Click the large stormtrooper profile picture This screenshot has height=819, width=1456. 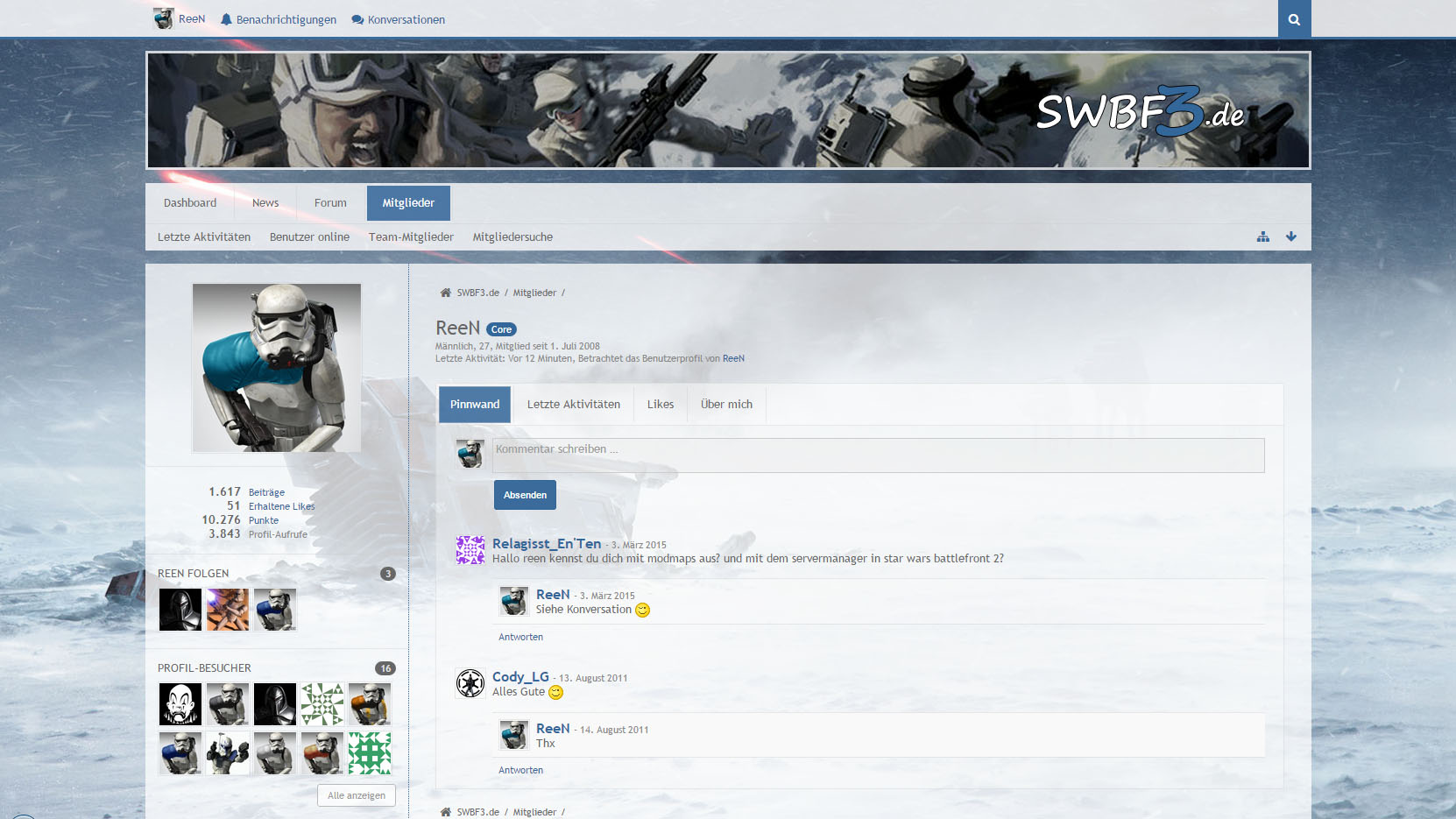(x=277, y=368)
